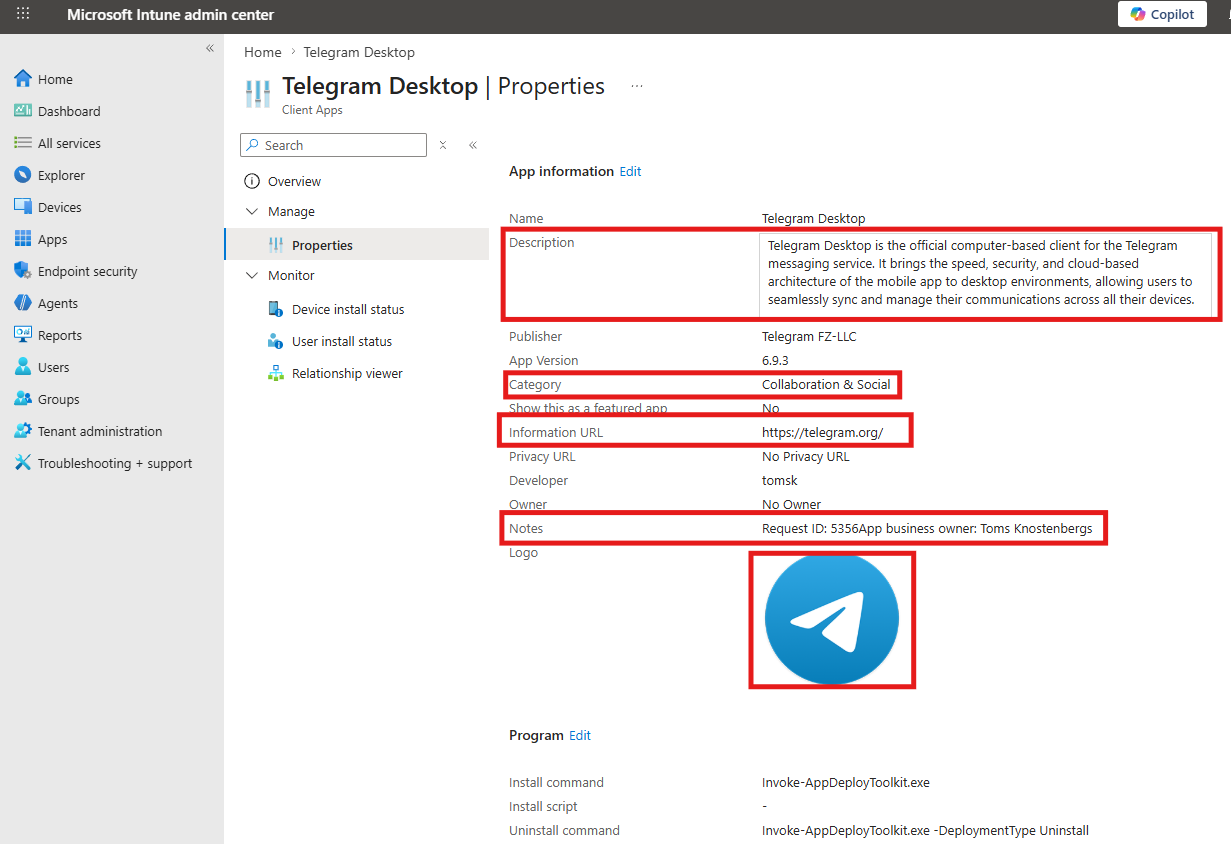Viewport: 1231px width, 844px height.
Task: Collapse the left navigation with double chevron
Action: [210, 48]
